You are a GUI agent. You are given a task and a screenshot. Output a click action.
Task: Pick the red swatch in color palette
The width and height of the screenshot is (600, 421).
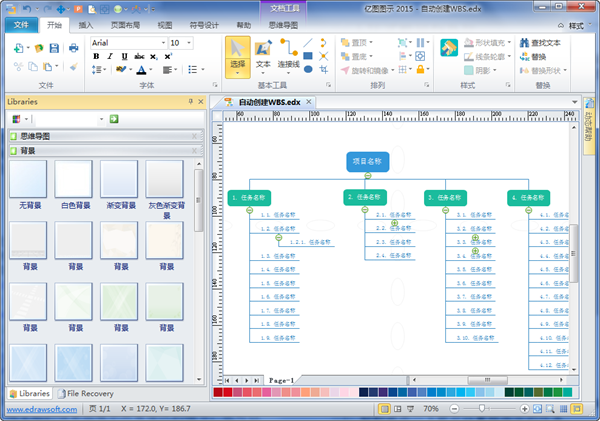coord(218,393)
